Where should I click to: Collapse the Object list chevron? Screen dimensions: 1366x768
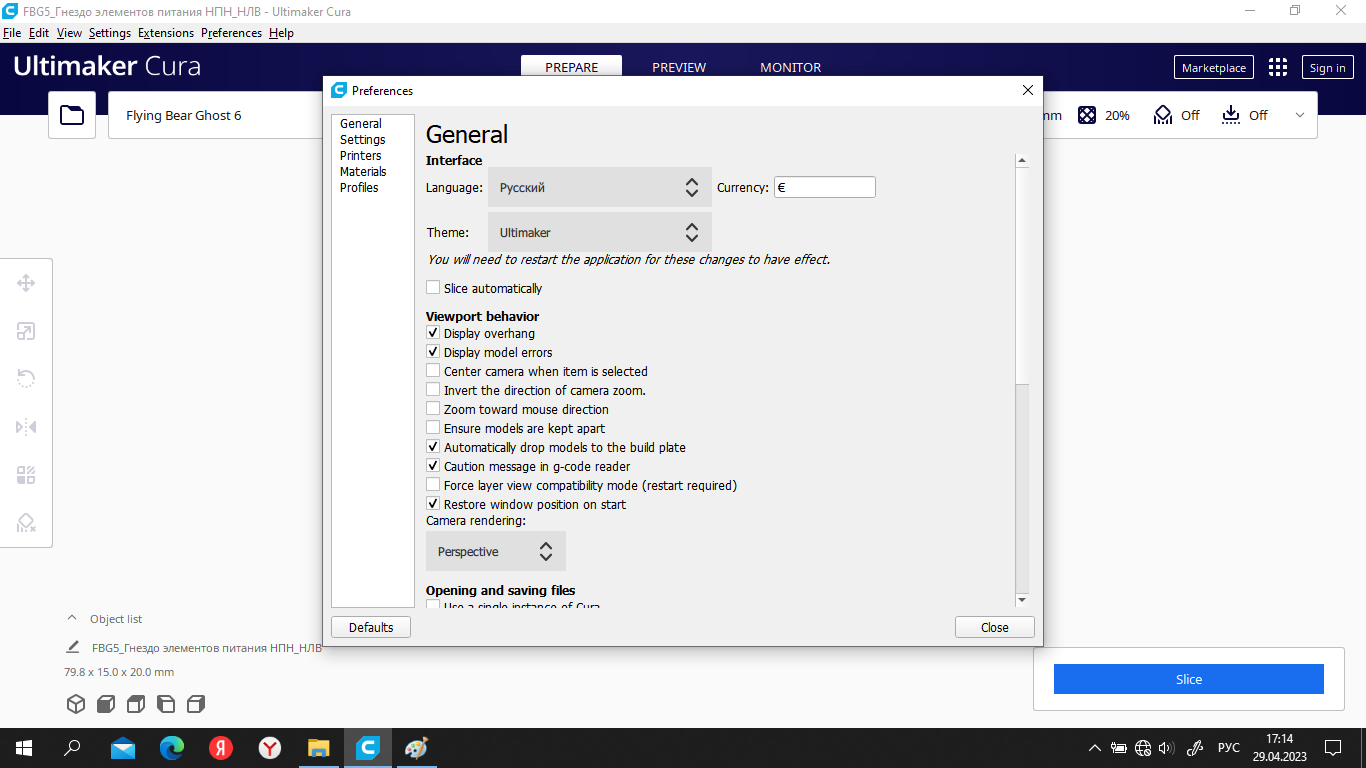(x=72, y=618)
